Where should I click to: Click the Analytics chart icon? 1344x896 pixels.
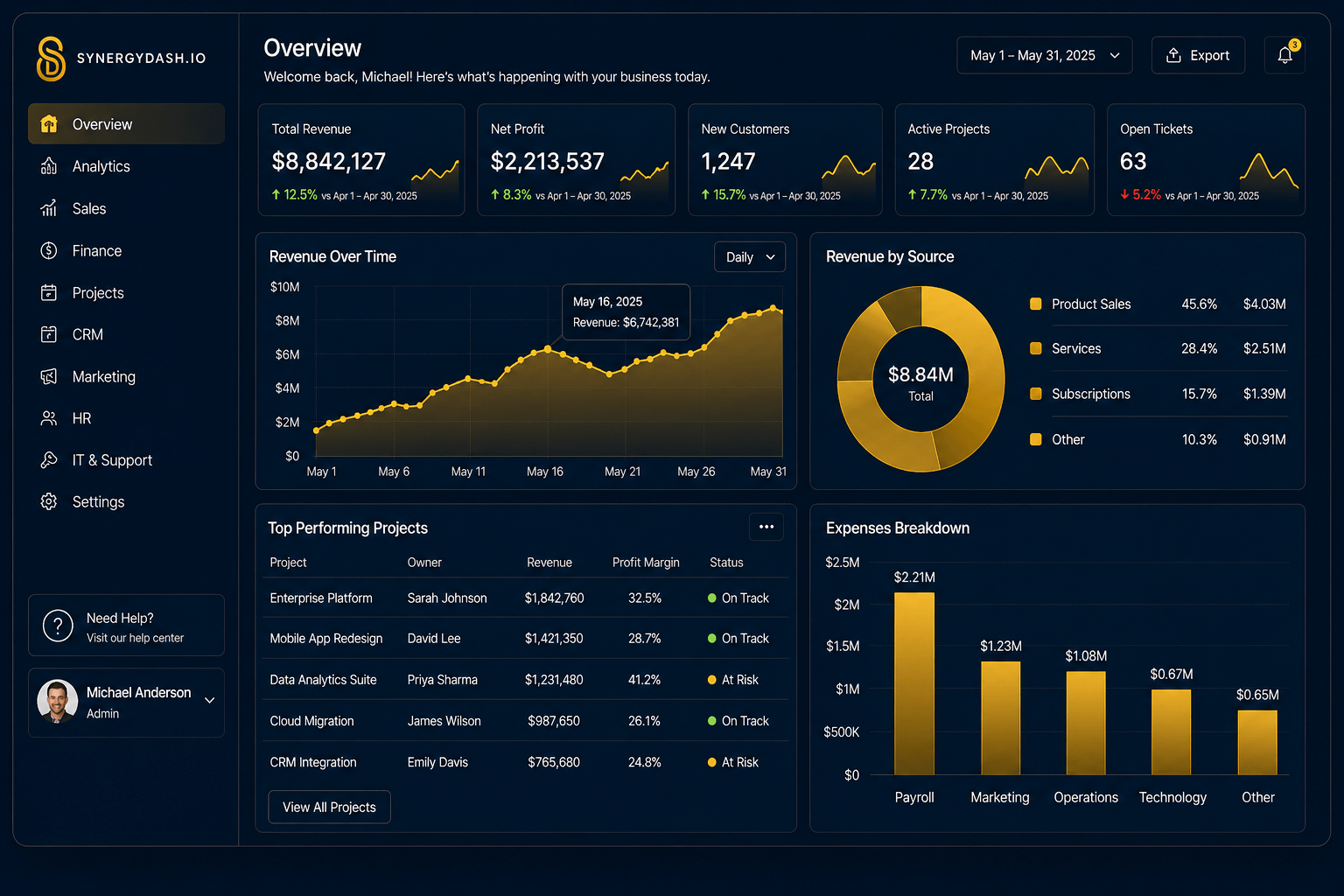49,166
